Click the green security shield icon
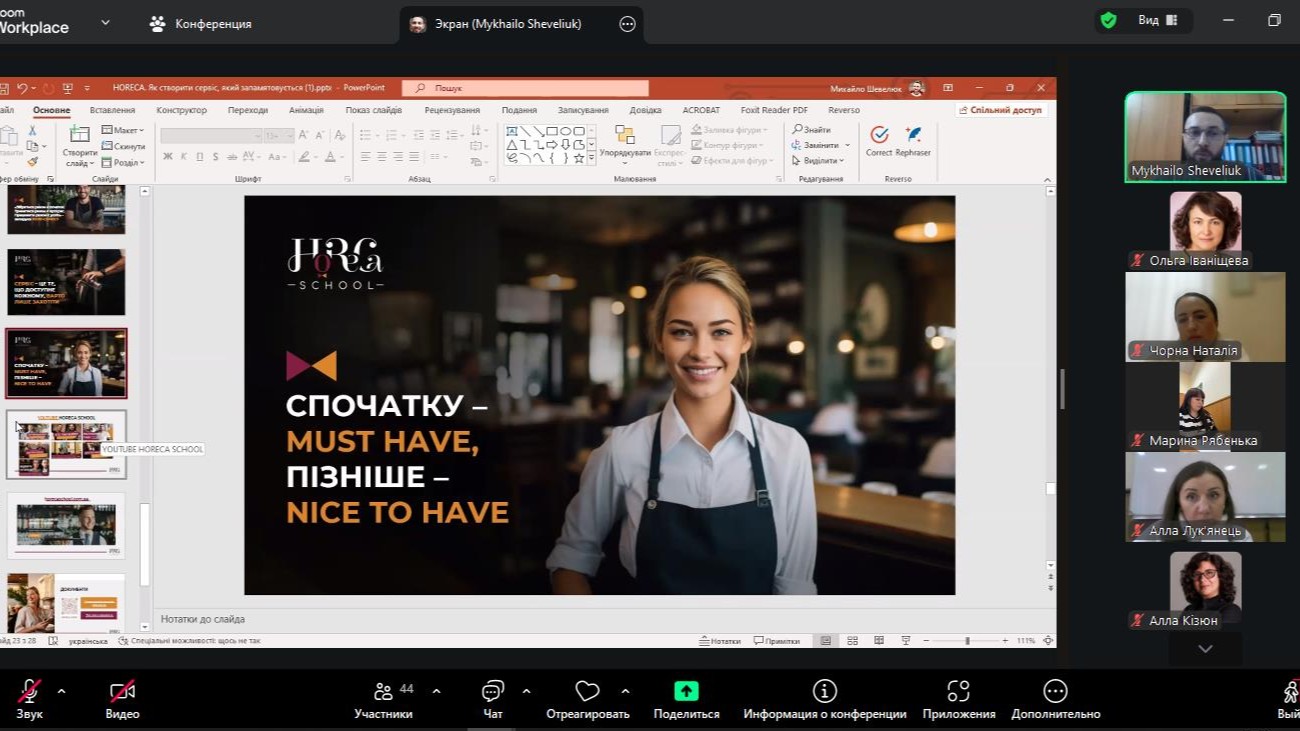This screenshot has height=731, width=1300. (x=1108, y=20)
